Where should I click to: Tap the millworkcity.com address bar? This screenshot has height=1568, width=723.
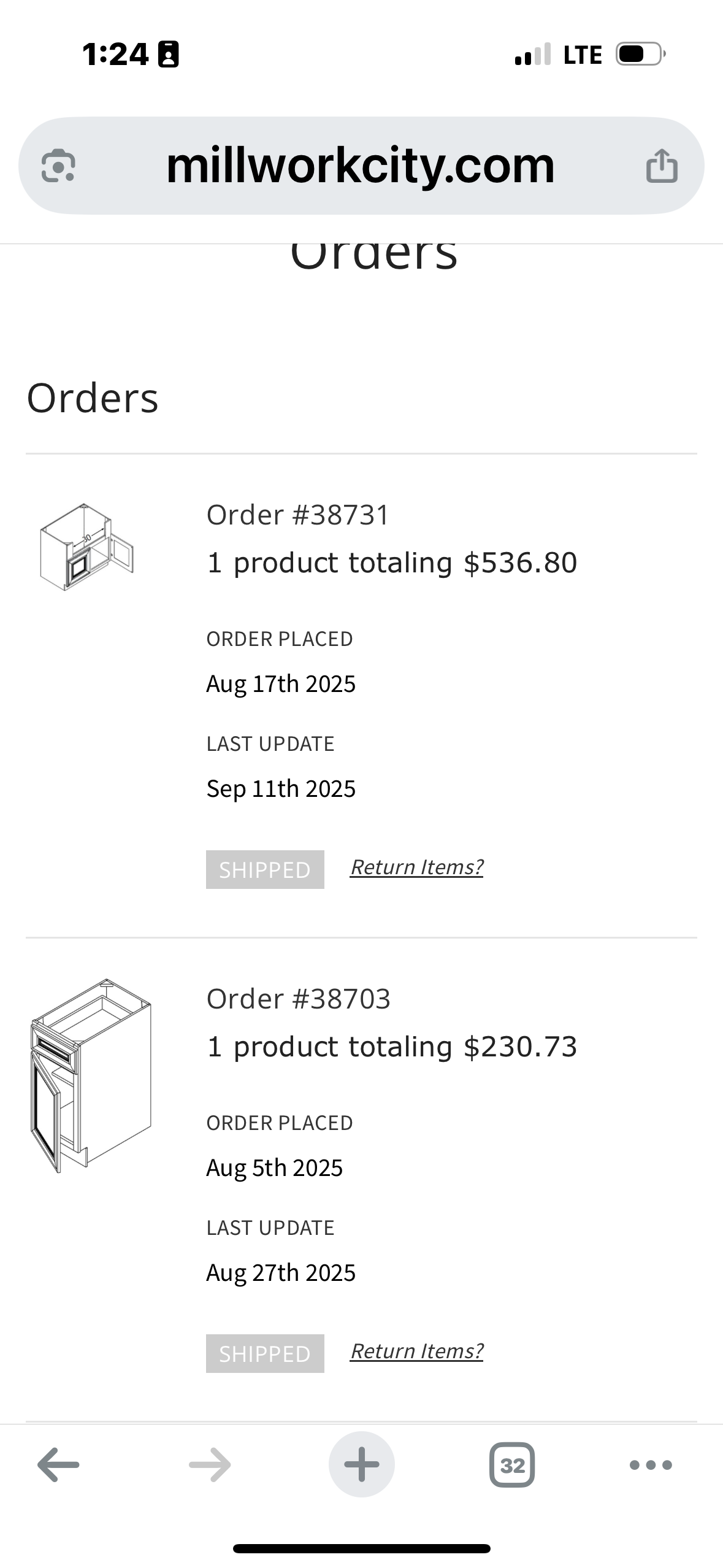(x=361, y=166)
